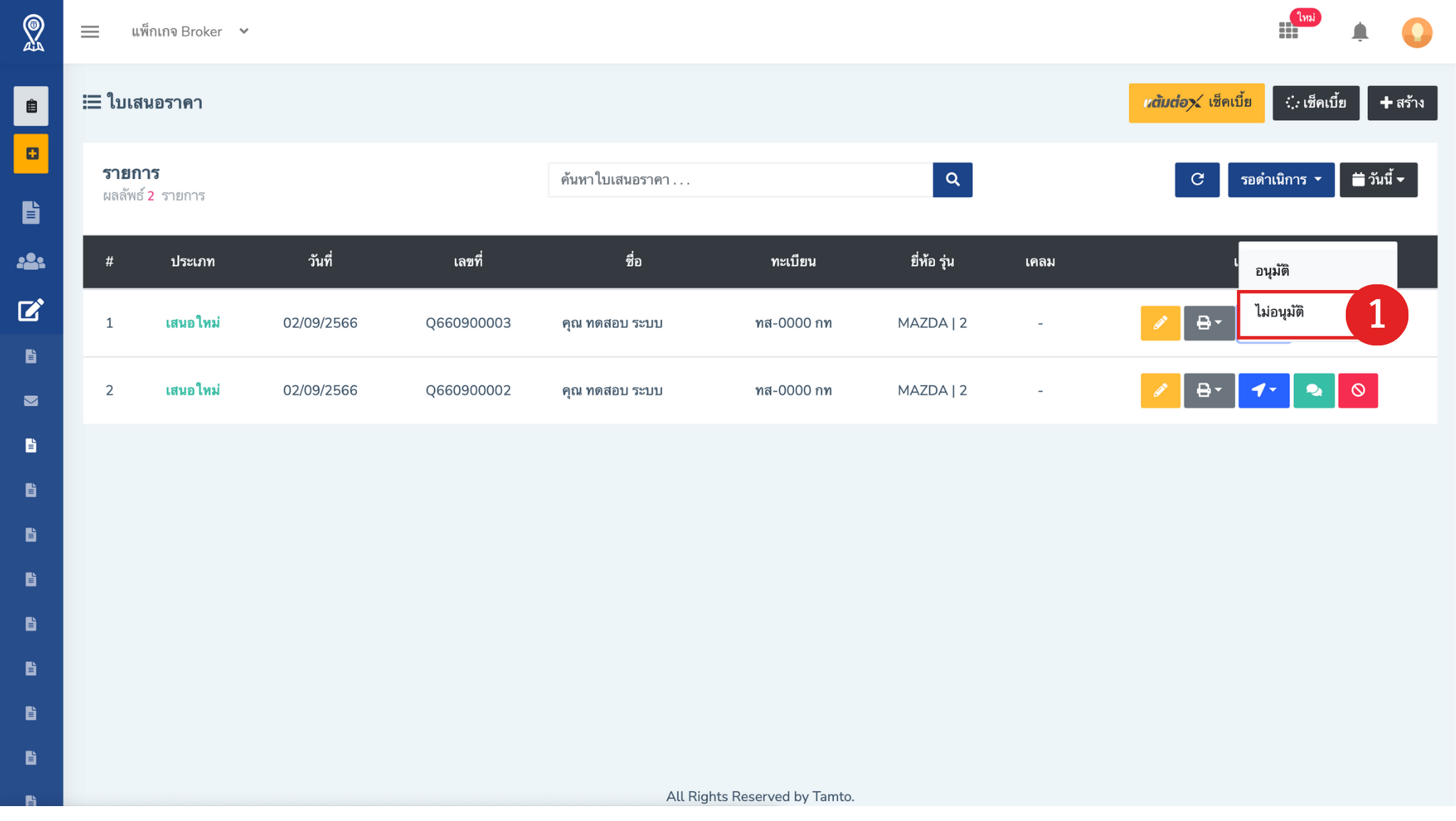Screen dimensions: 1456x821
Task: Click the search magnifier button
Action: (952, 180)
